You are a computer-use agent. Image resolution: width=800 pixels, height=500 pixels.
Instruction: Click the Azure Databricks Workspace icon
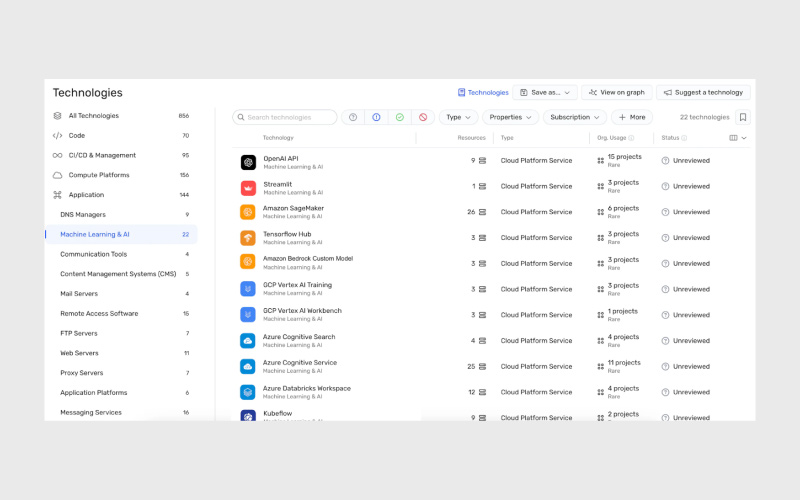(x=248, y=391)
